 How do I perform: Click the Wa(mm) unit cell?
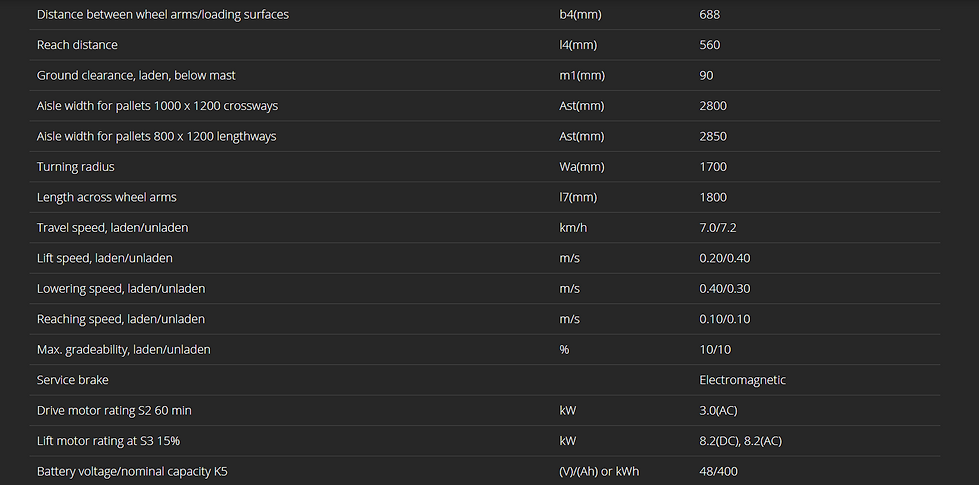(x=581, y=167)
